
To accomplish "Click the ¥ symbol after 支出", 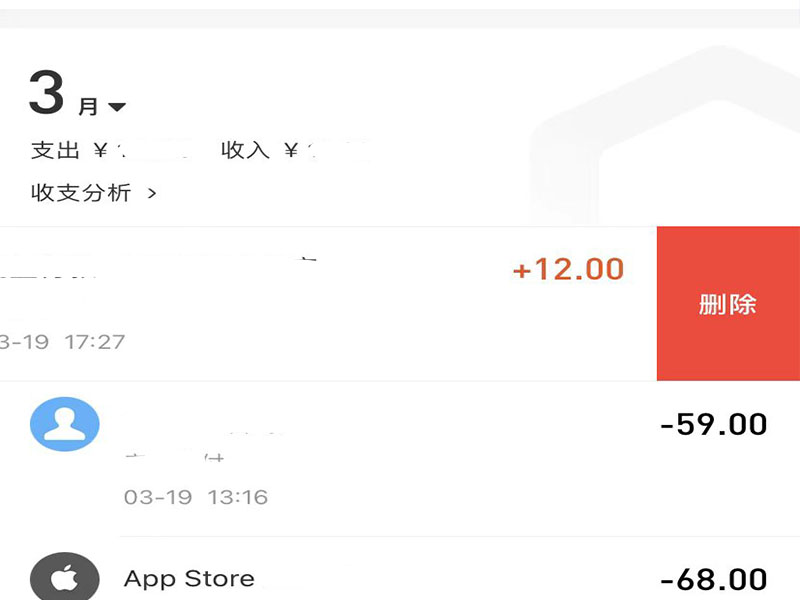I will click(100, 152).
